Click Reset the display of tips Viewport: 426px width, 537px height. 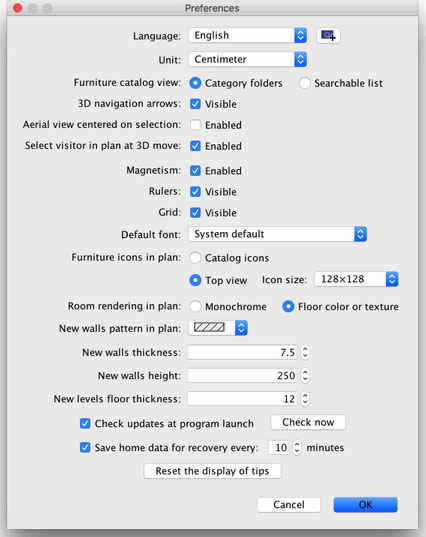tap(212, 471)
